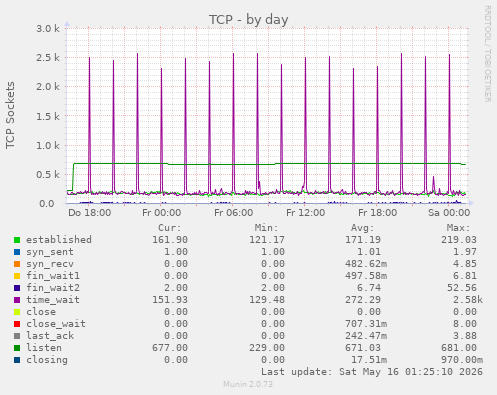Screen dimensions: 497x395
Task: Click the 'Munin 2.0.73' version text
Action: pyautogui.click(x=248, y=384)
